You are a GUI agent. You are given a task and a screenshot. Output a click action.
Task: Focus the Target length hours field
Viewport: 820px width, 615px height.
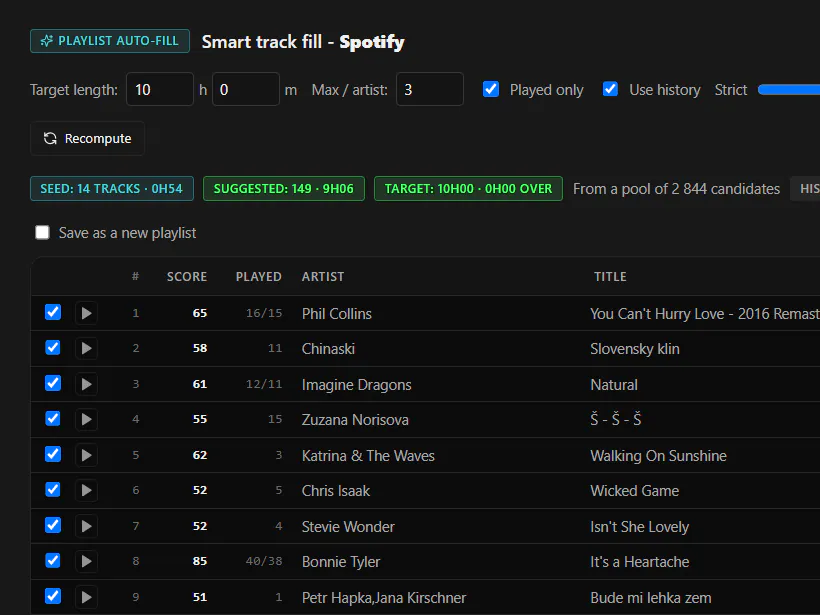click(x=160, y=89)
